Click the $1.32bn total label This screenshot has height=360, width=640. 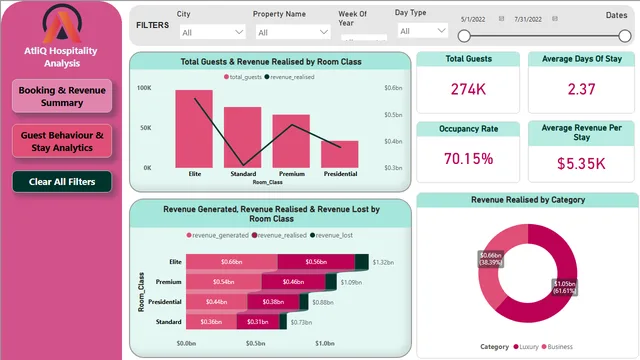click(x=383, y=262)
